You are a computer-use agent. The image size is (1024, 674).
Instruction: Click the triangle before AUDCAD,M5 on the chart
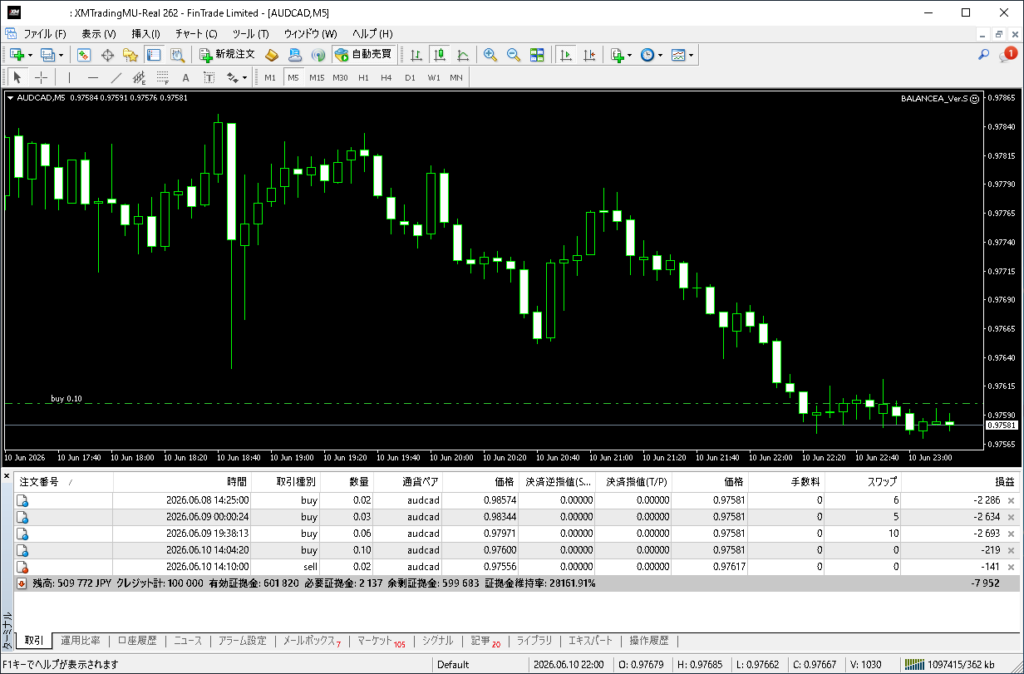pyautogui.click(x=10, y=98)
